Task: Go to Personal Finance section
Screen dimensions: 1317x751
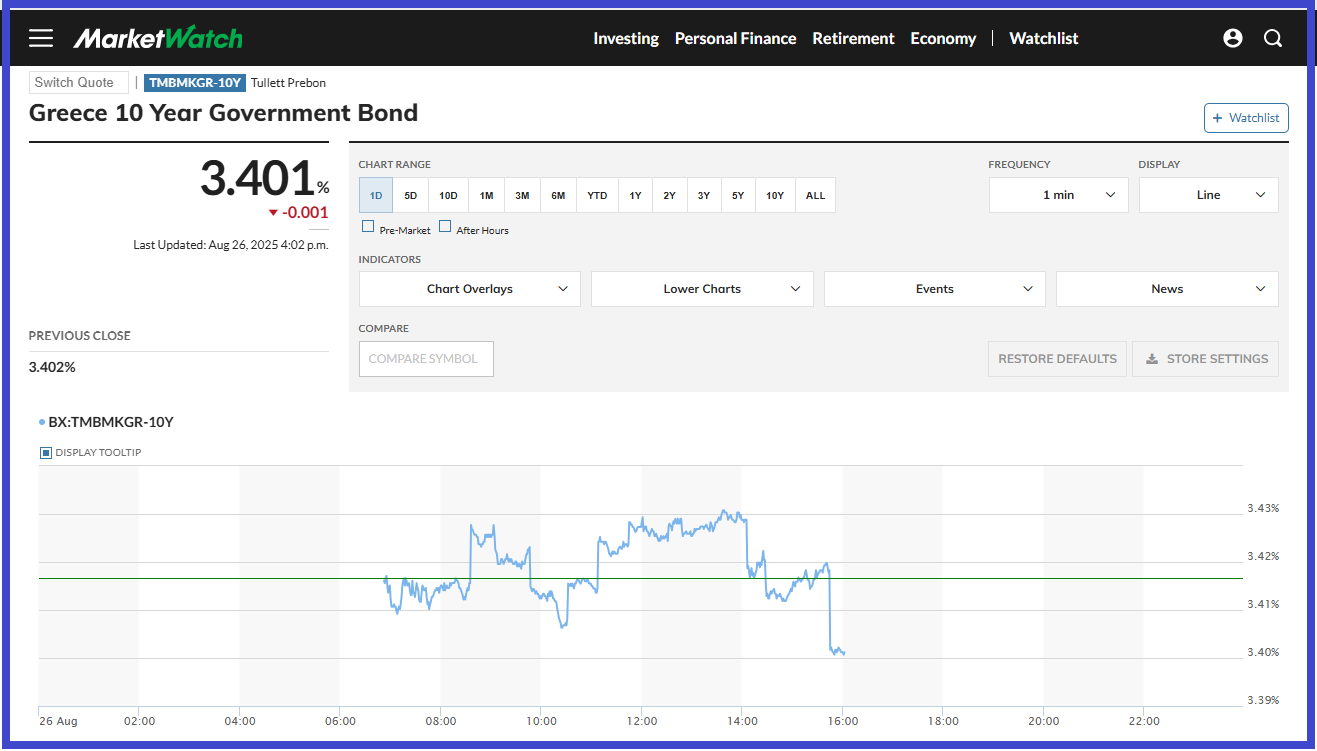Action: point(735,38)
